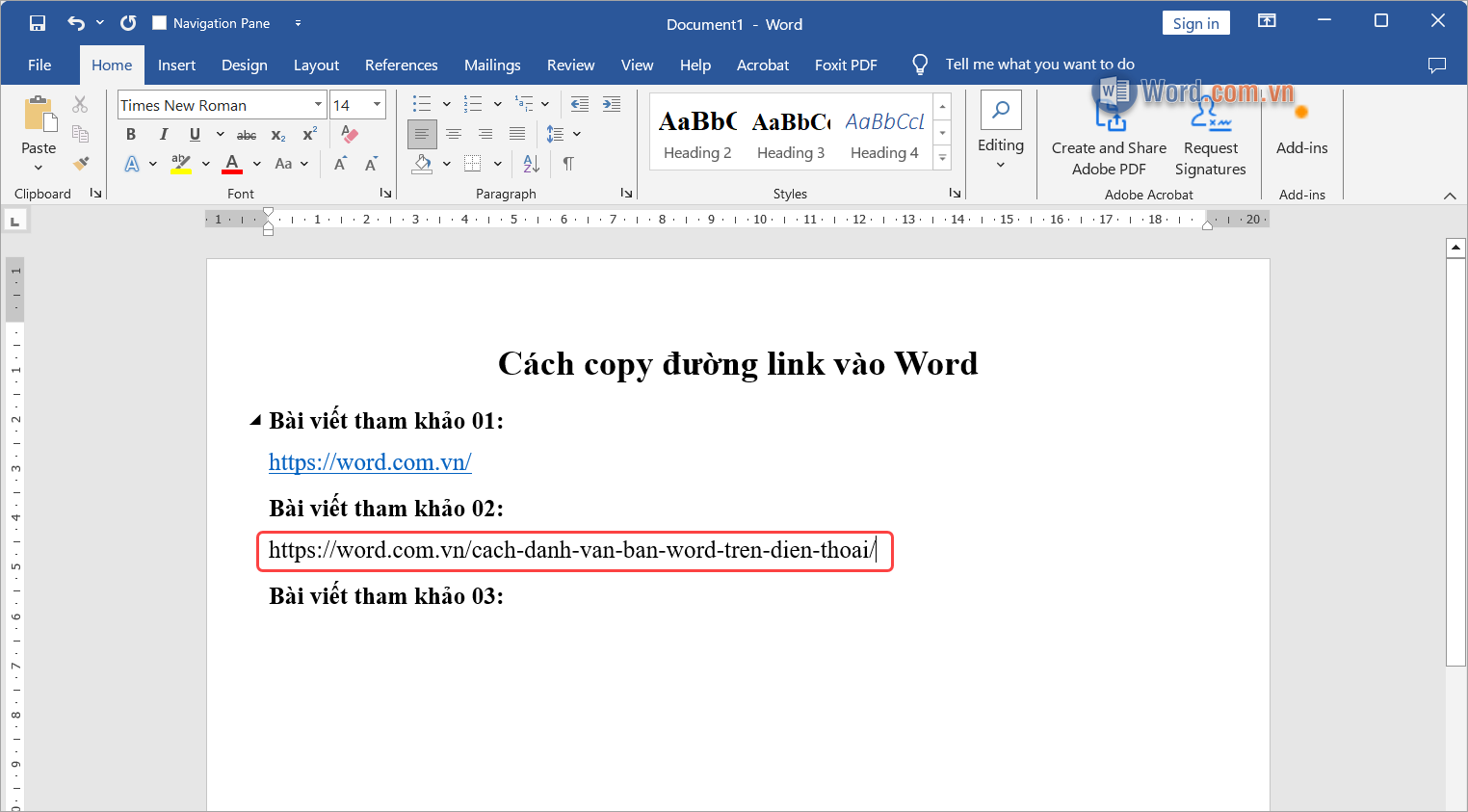The width and height of the screenshot is (1468, 812).
Task: Open Ribbon Display Options
Action: (1267, 20)
